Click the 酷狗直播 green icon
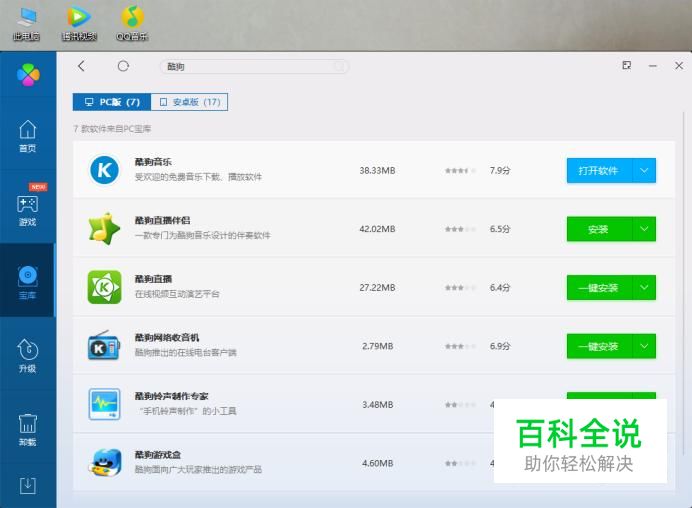The image size is (692, 508). pyautogui.click(x=104, y=287)
